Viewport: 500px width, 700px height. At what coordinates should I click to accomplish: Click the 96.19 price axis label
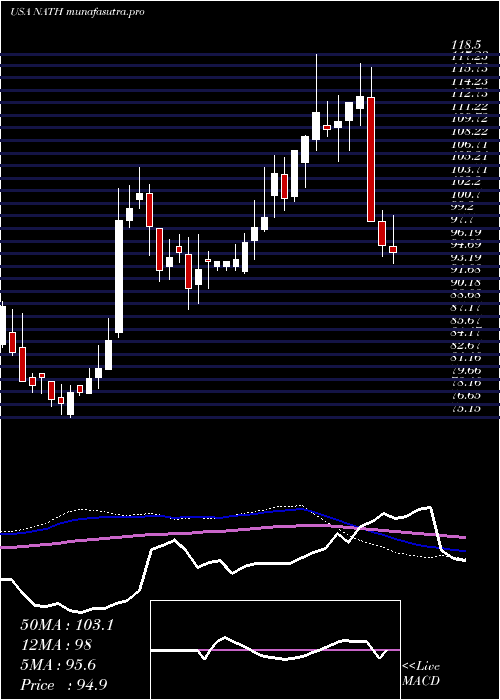pos(466,232)
